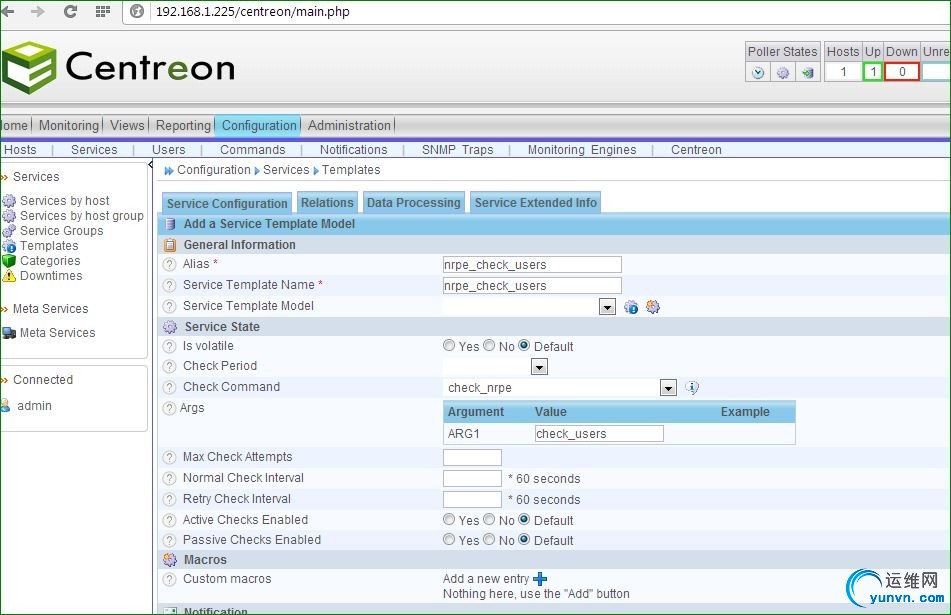Click the browser forward arrow

point(38,12)
